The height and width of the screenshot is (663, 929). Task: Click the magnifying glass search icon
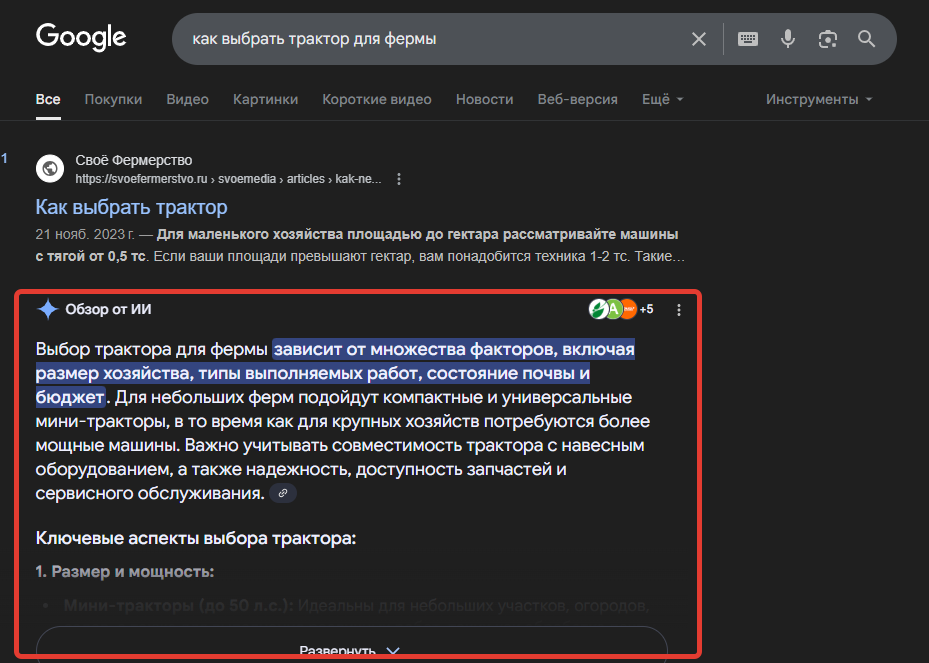click(866, 38)
